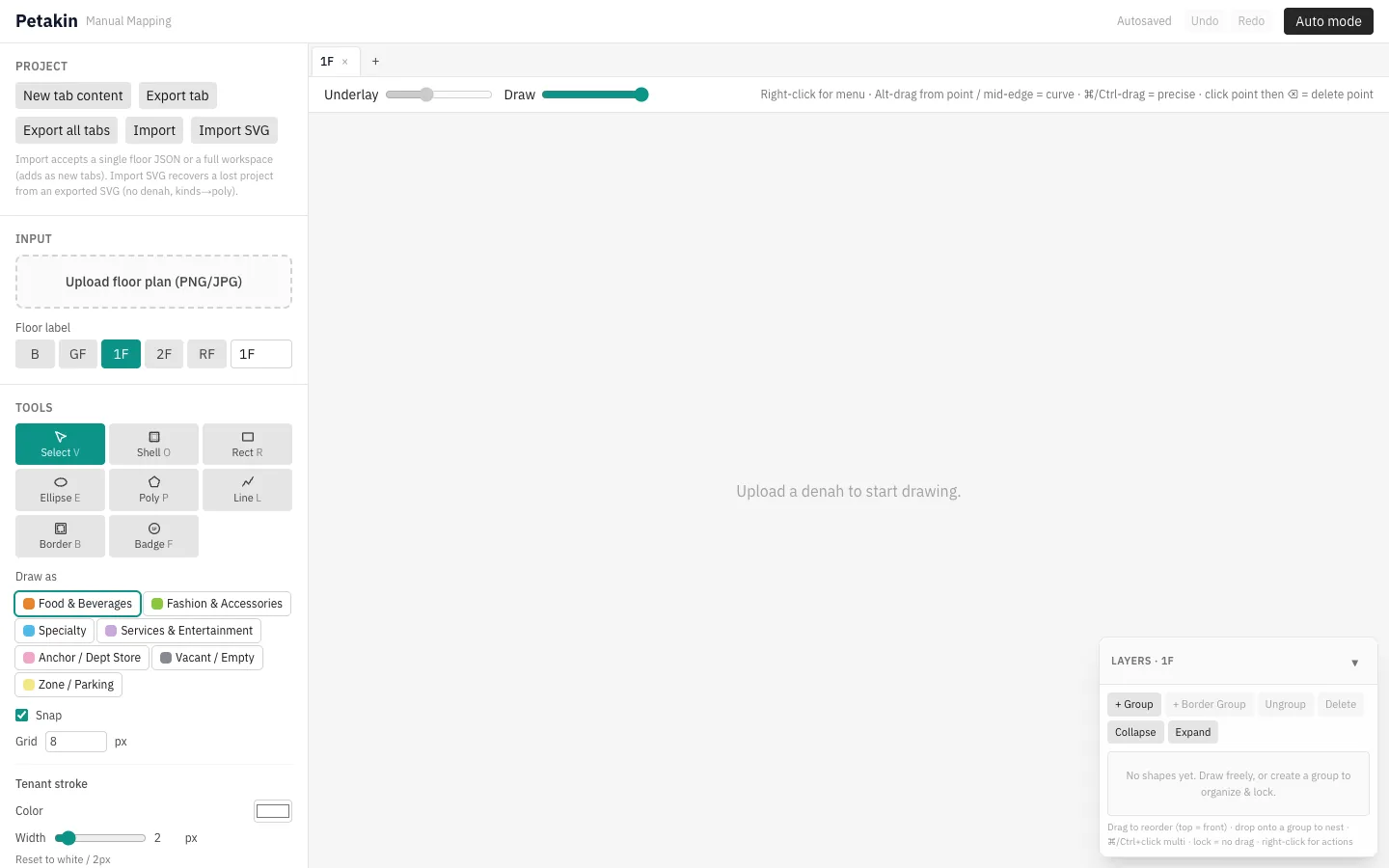Close the 1F tab
Screen dimensions: 1389x868
(x=345, y=62)
